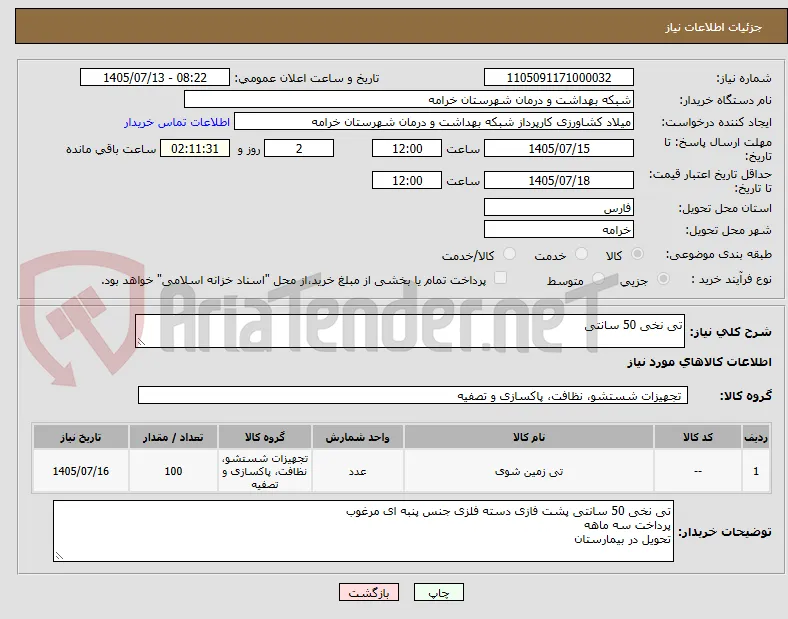
Task: Click the گروه کالا column header
Action: [x=265, y=437]
